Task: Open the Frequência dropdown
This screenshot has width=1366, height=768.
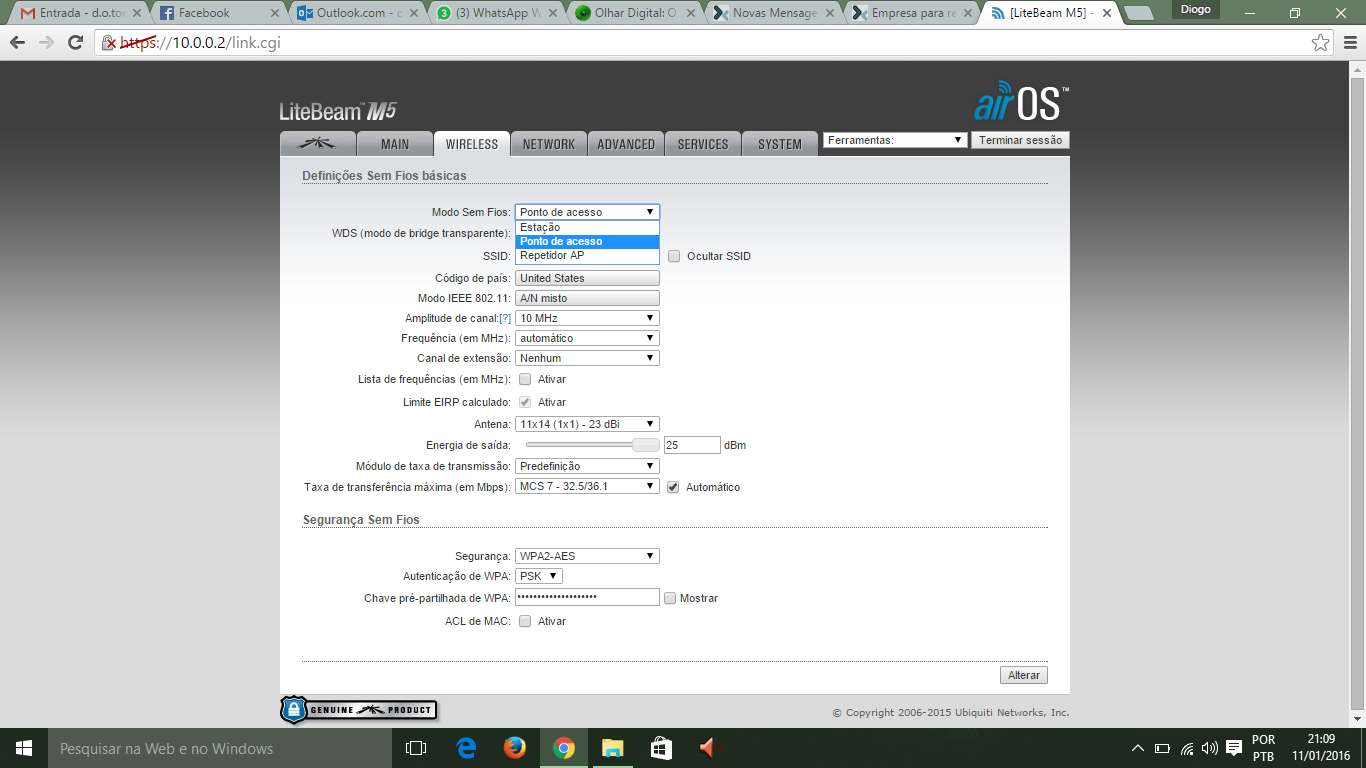Action: click(x=587, y=338)
